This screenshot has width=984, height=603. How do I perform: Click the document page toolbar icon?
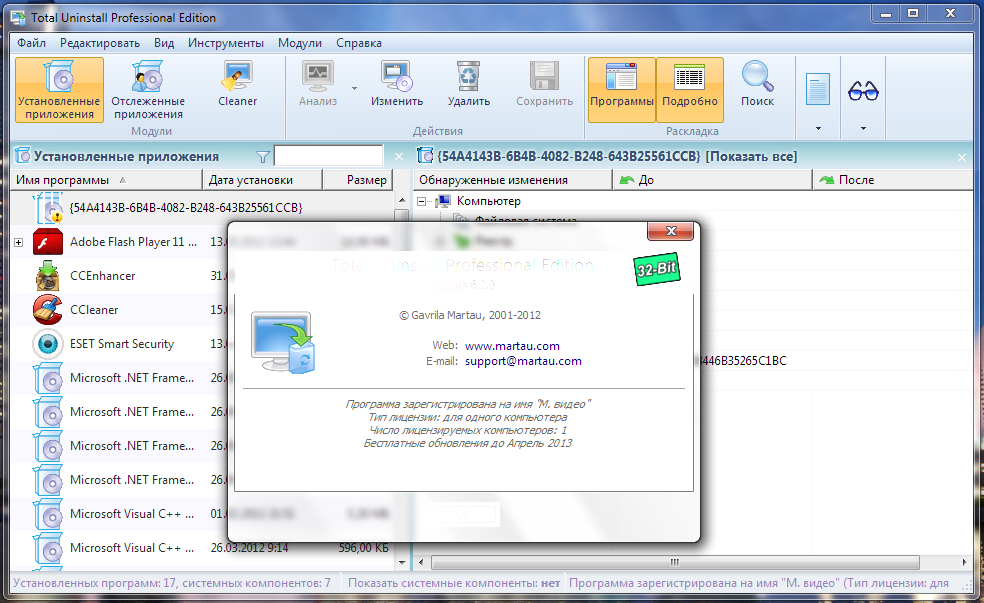coord(818,90)
